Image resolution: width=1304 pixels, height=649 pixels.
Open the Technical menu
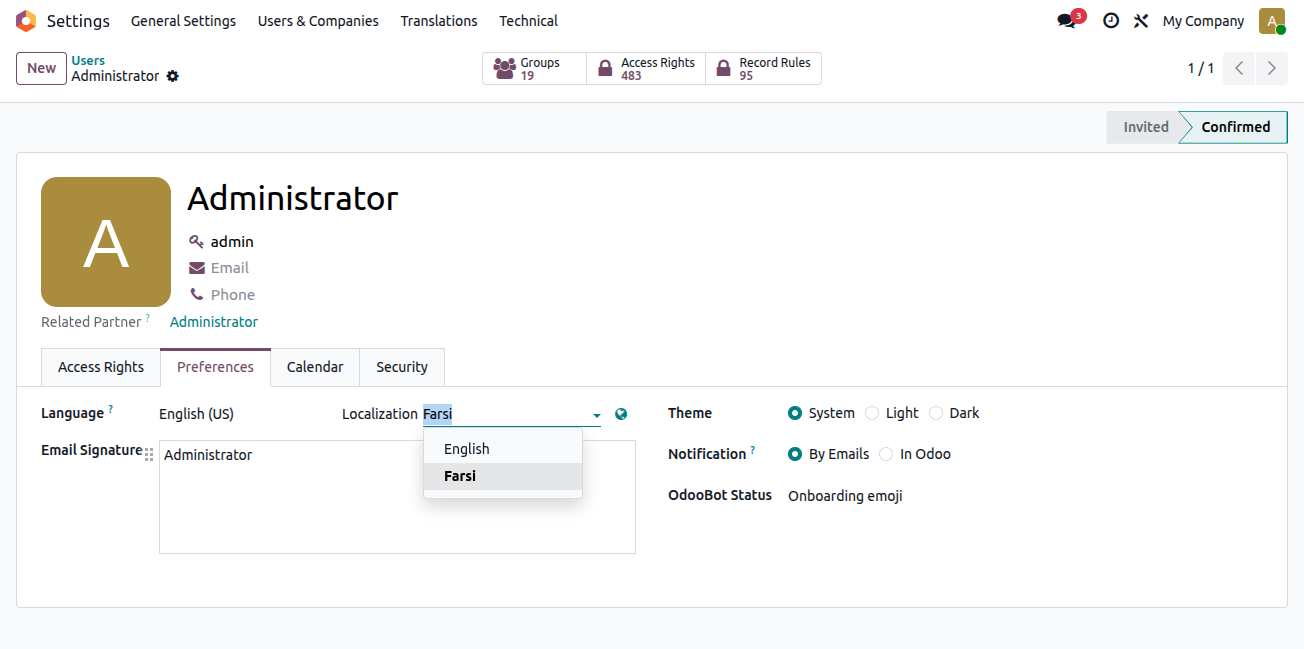tap(529, 21)
